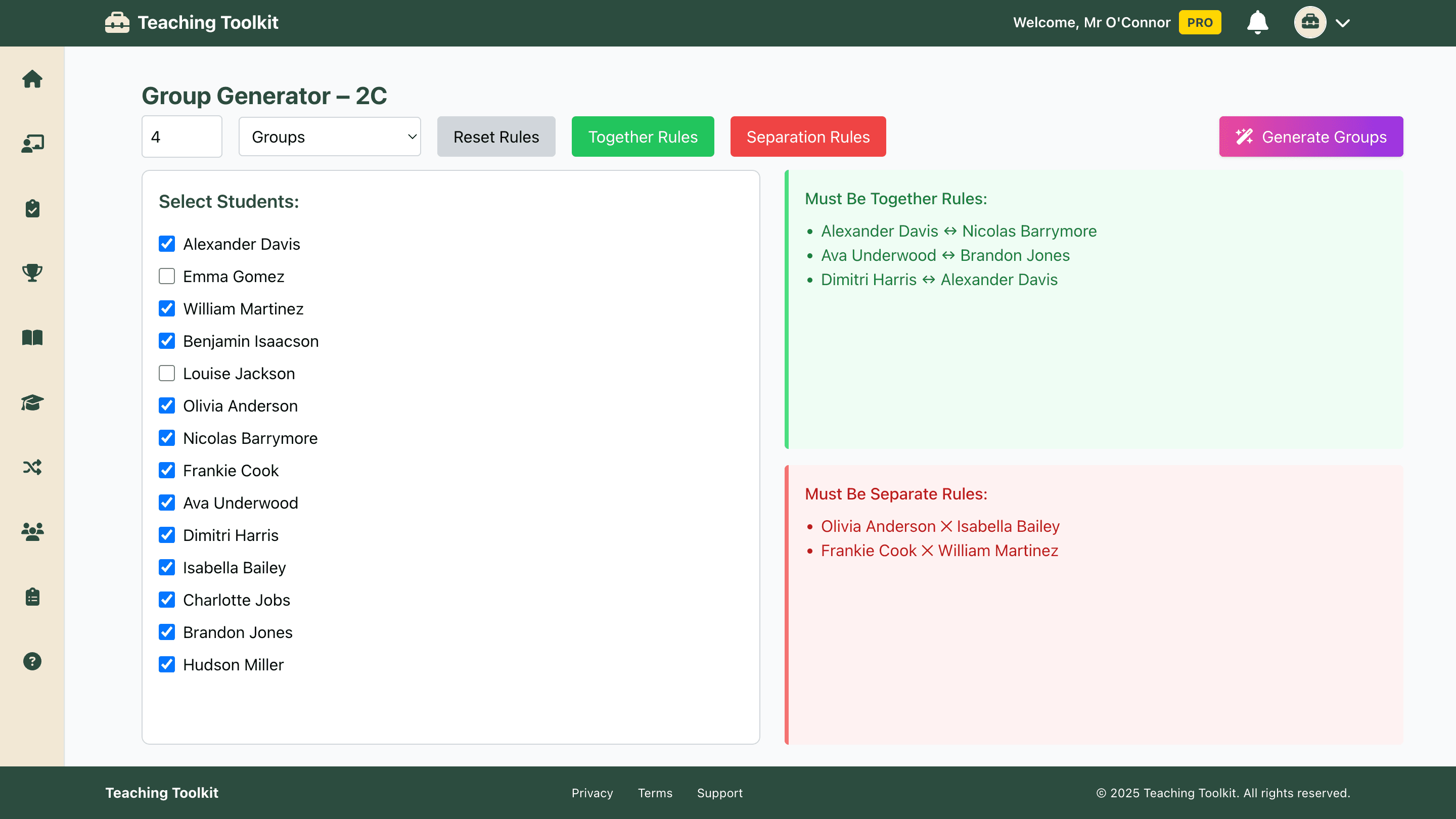This screenshot has width=1456, height=819.
Task: Expand the user profile chevron menu
Action: click(x=1343, y=23)
